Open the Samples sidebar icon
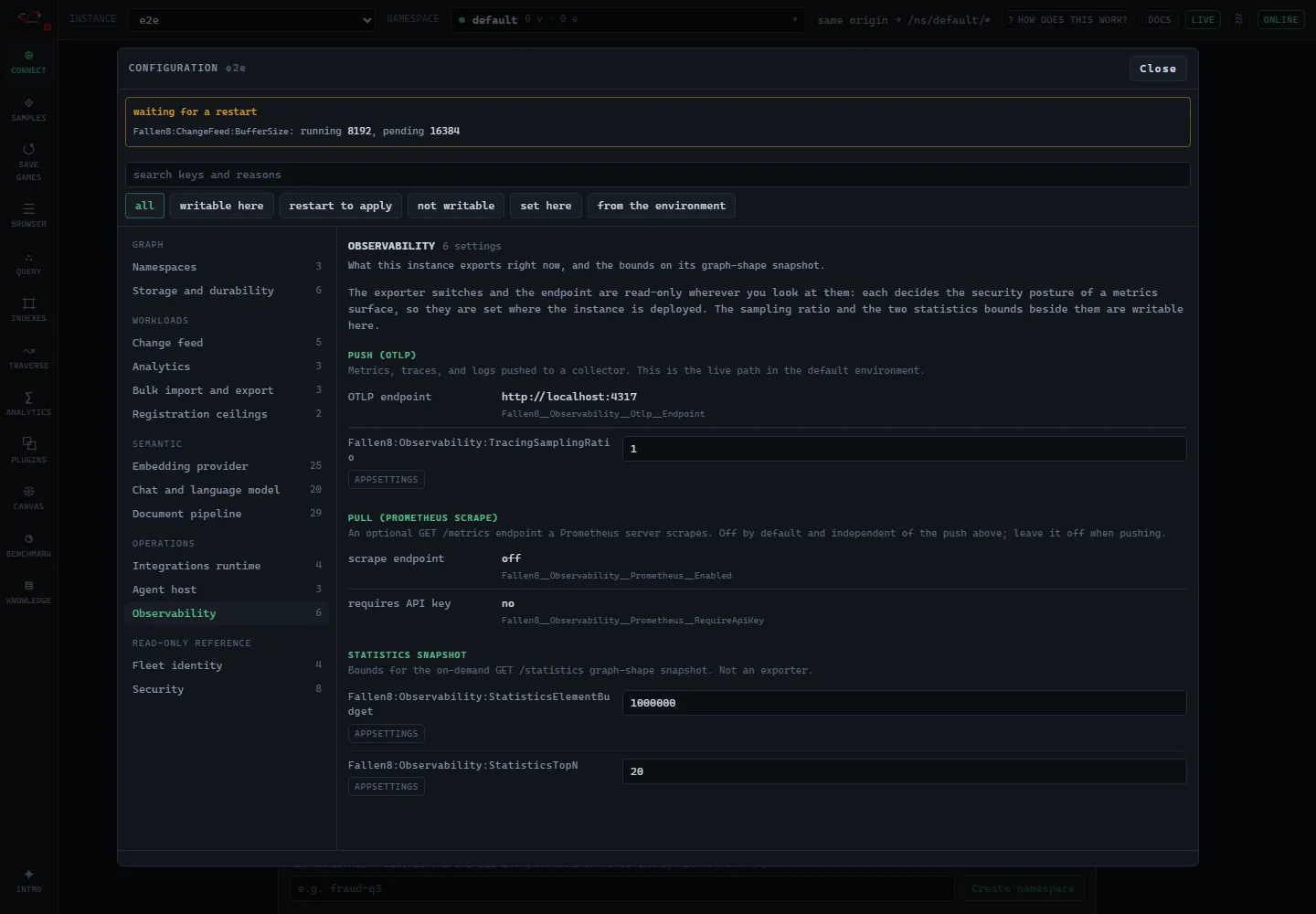The image size is (1316, 914). click(x=28, y=110)
